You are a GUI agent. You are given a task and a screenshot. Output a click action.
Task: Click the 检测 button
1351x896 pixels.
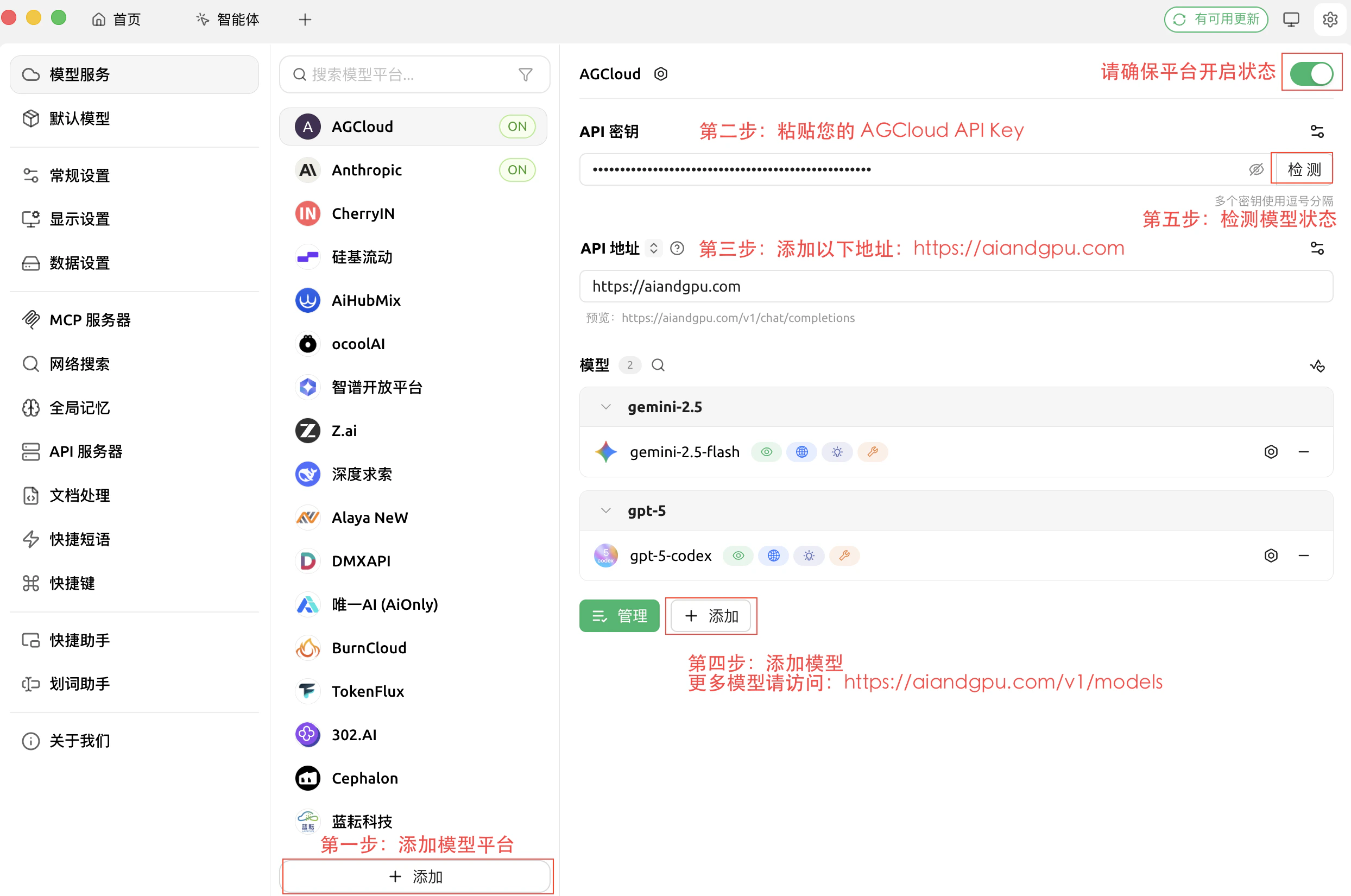(x=1304, y=169)
